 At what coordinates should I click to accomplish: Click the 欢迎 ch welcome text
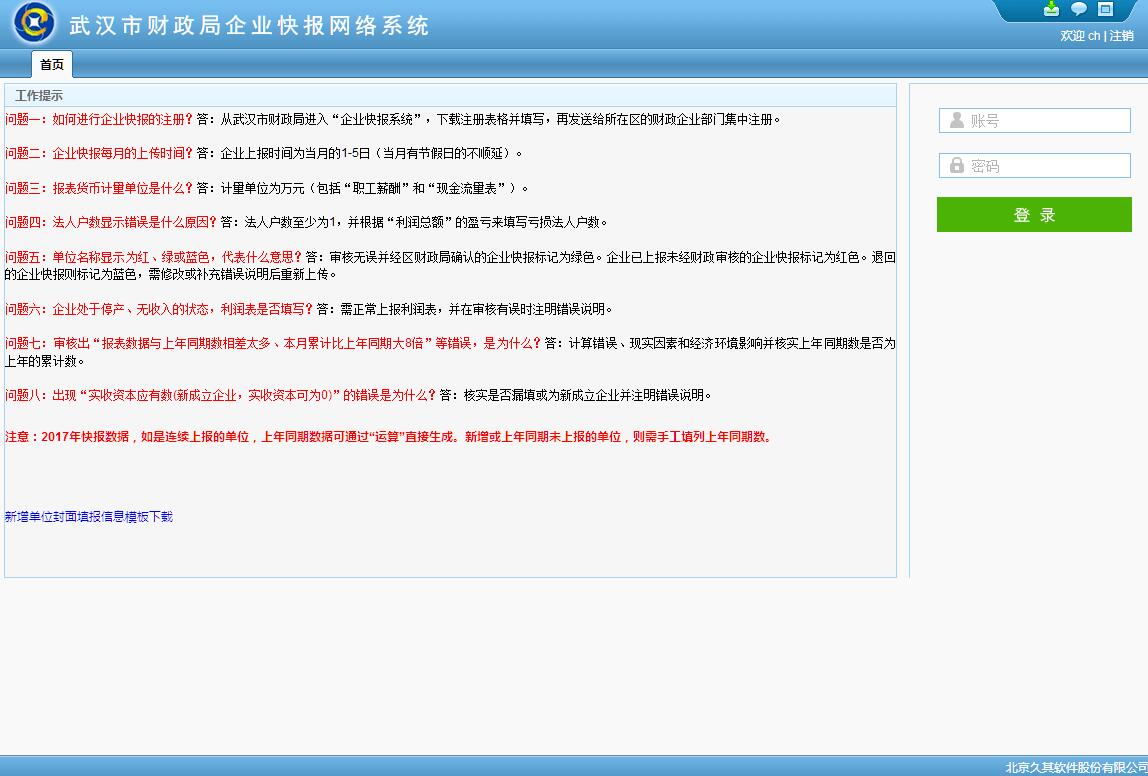point(1080,36)
